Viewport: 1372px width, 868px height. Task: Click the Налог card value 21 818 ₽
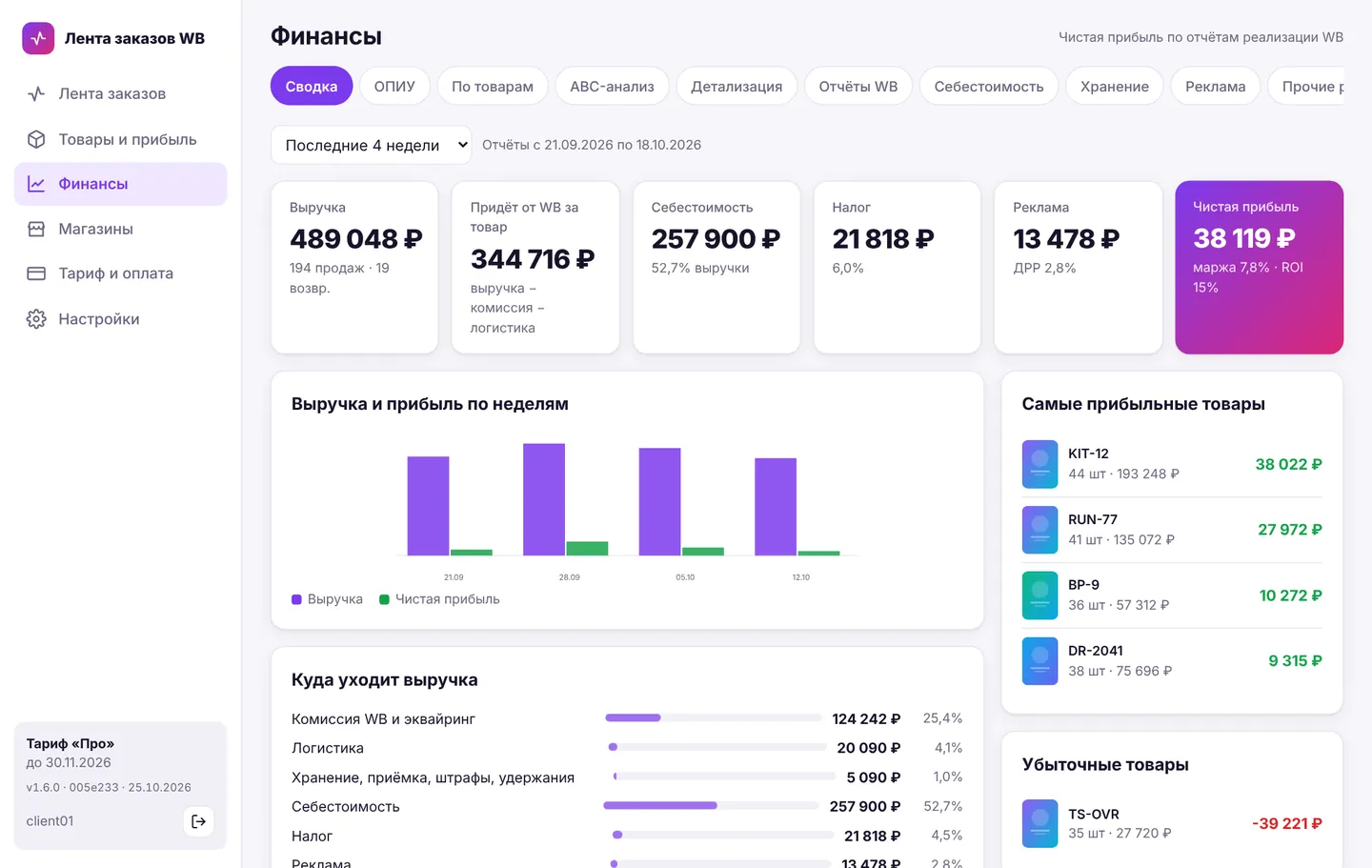click(883, 238)
